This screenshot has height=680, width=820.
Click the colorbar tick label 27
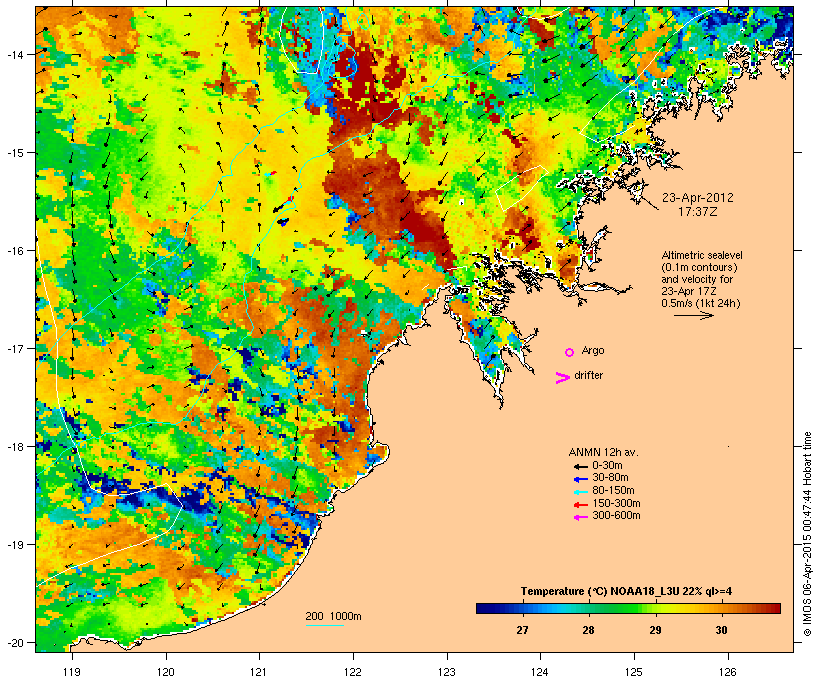click(522, 630)
